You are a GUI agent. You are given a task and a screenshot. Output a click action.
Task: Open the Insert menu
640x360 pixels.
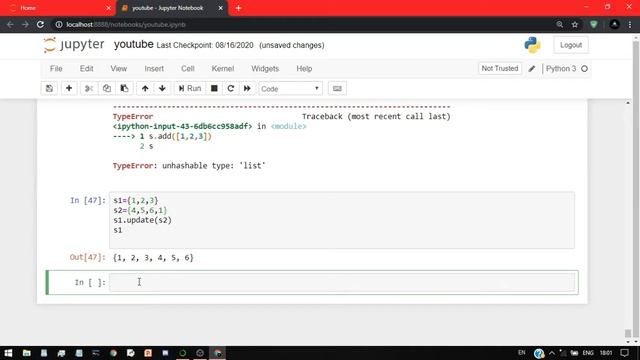click(154, 69)
